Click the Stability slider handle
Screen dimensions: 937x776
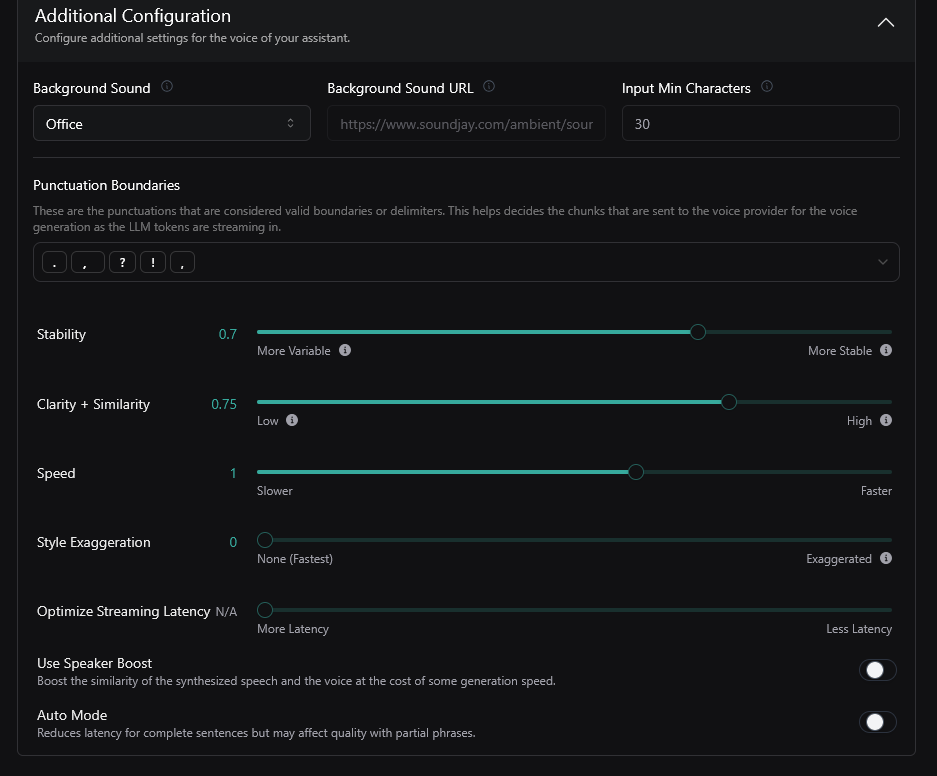point(698,332)
